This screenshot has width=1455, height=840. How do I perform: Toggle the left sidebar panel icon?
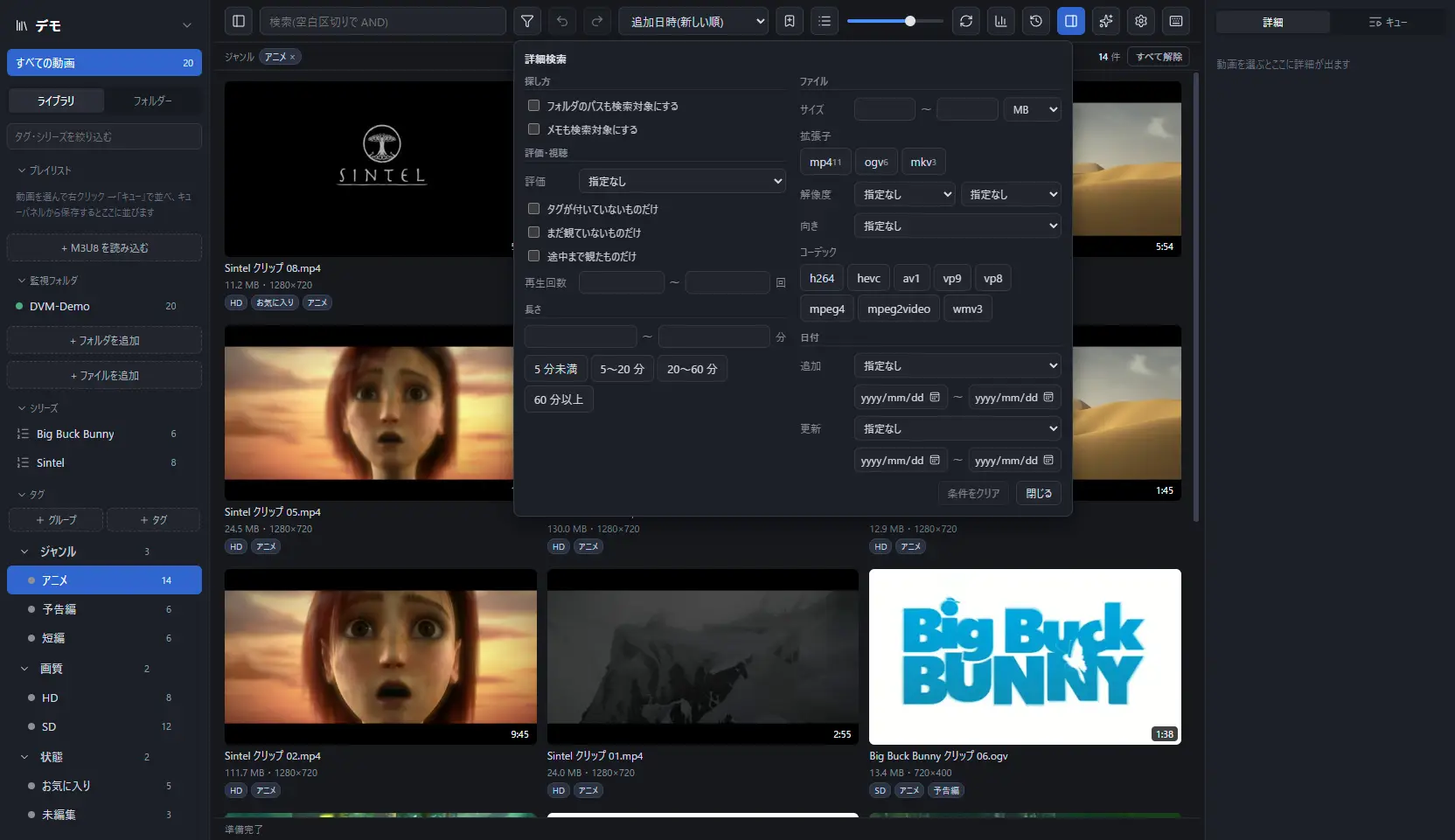pyautogui.click(x=239, y=21)
